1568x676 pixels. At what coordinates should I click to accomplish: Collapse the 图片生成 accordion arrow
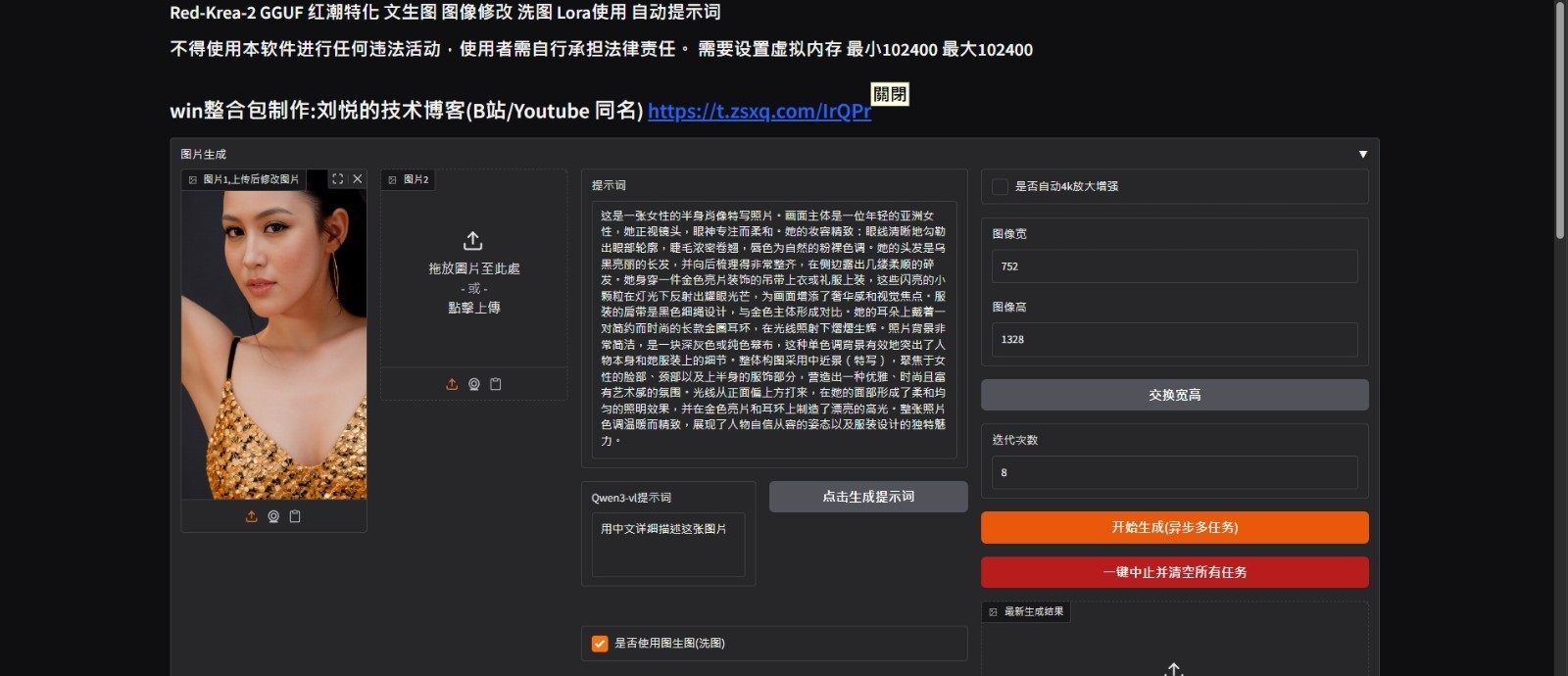pyautogui.click(x=1362, y=155)
